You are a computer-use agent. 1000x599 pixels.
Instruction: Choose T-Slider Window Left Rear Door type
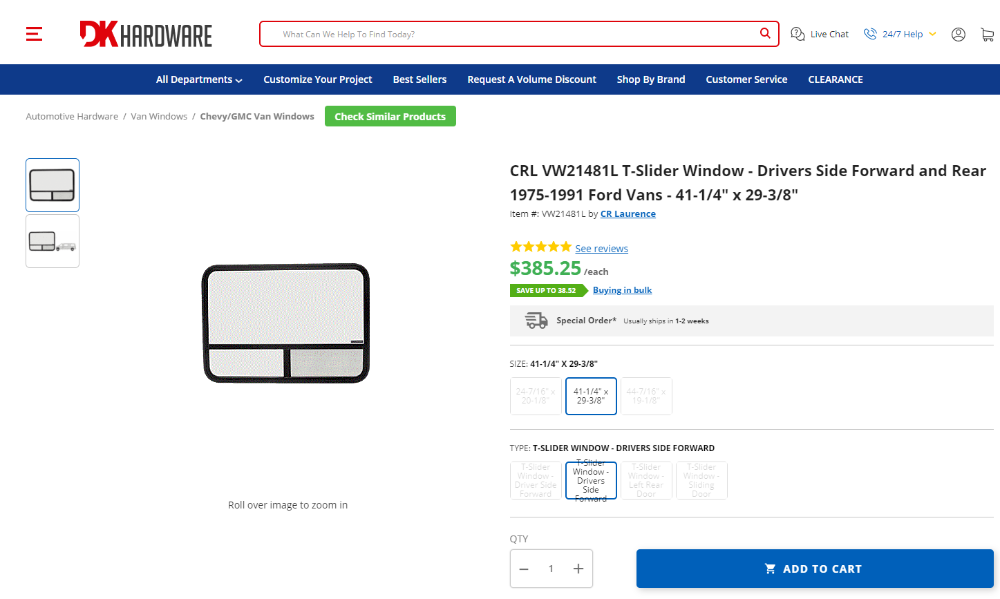646,480
